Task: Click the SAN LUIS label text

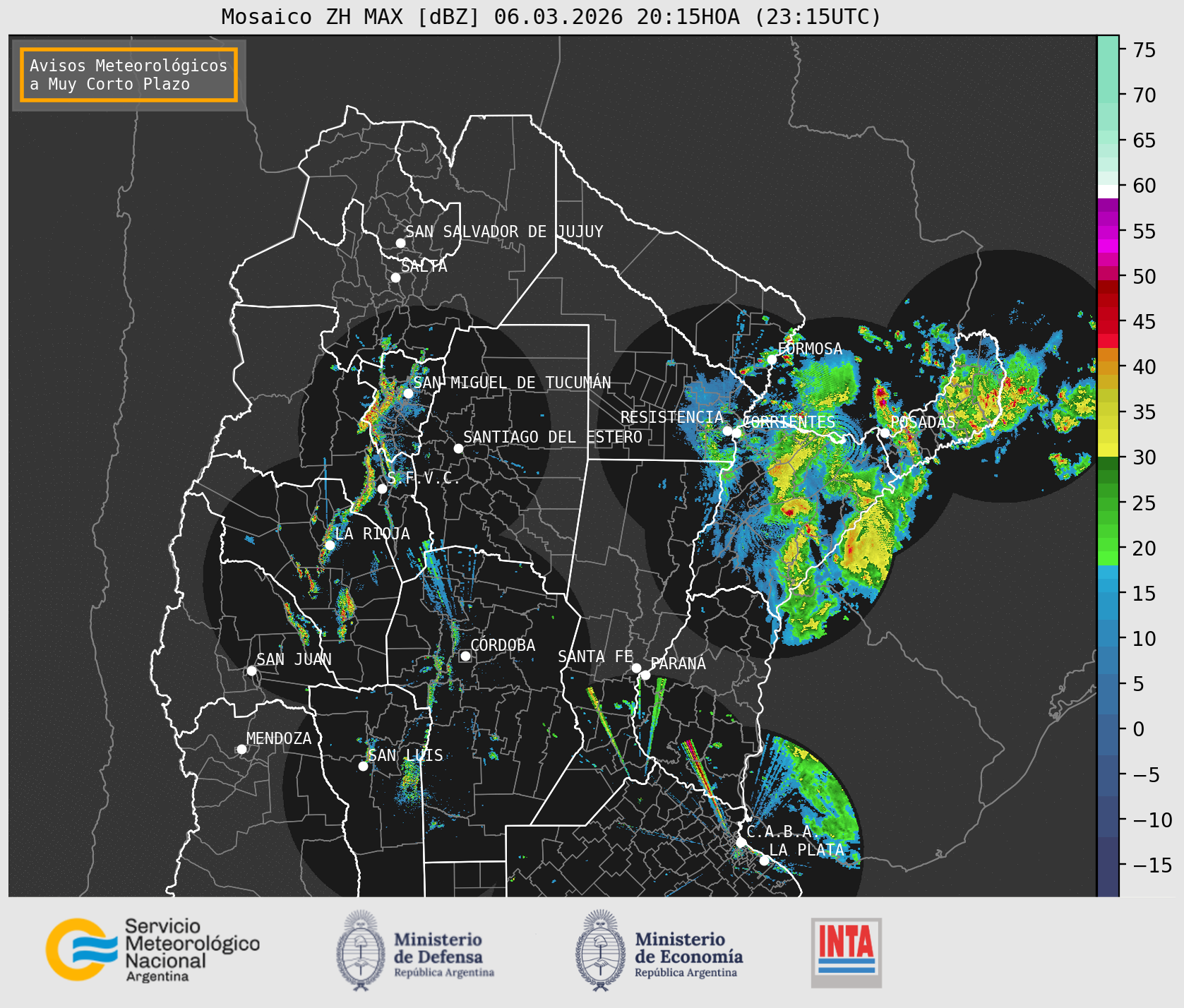Action: point(405,755)
